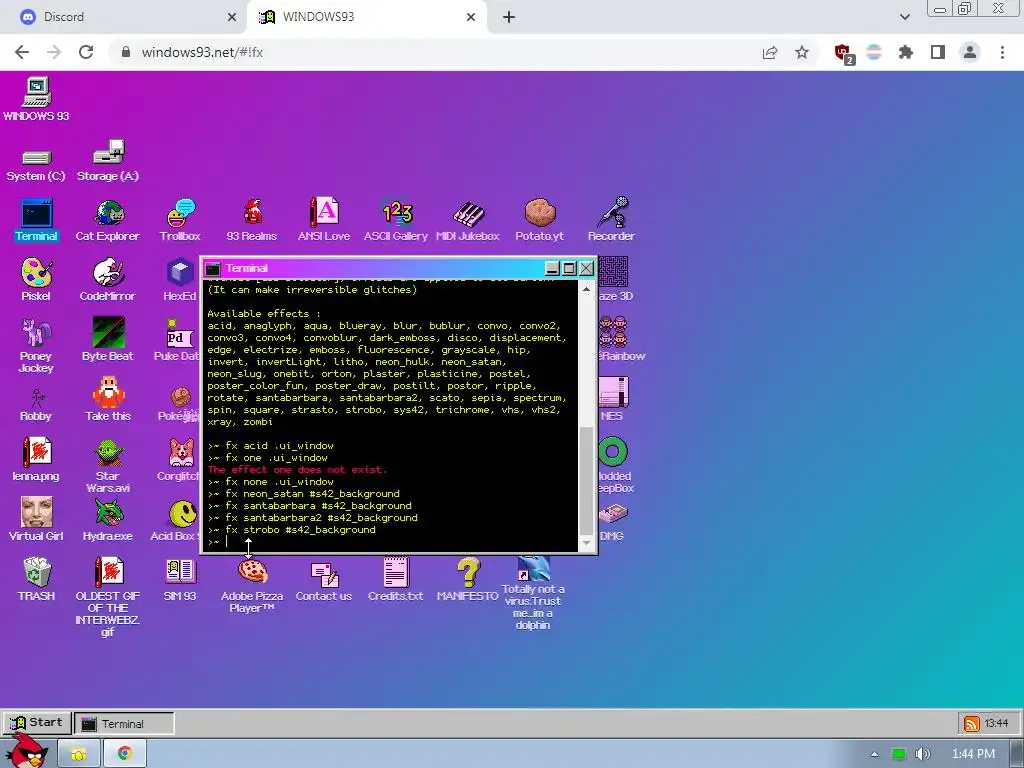1024x768 pixels.
Task: Select the Terminal desktop icon
Action: click(37, 220)
